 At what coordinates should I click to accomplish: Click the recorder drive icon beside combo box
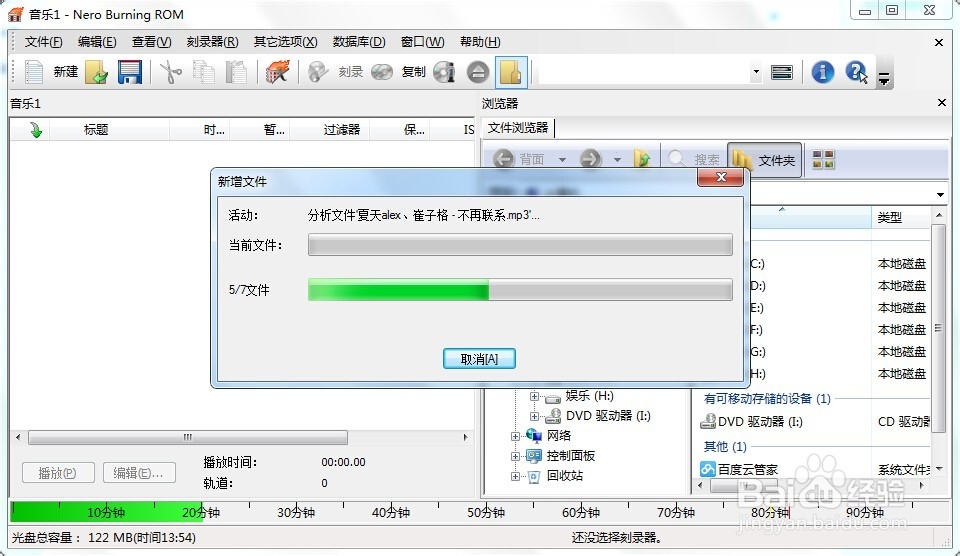point(782,72)
